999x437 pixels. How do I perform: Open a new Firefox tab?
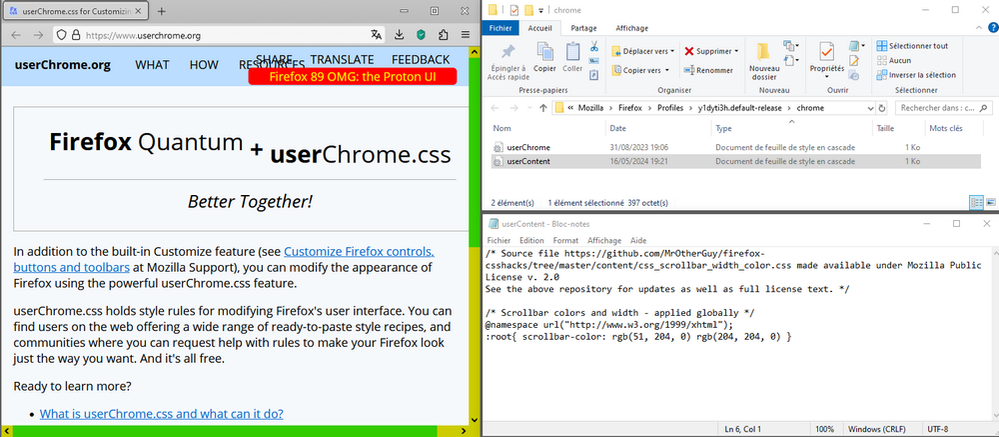click(x=162, y=10)
